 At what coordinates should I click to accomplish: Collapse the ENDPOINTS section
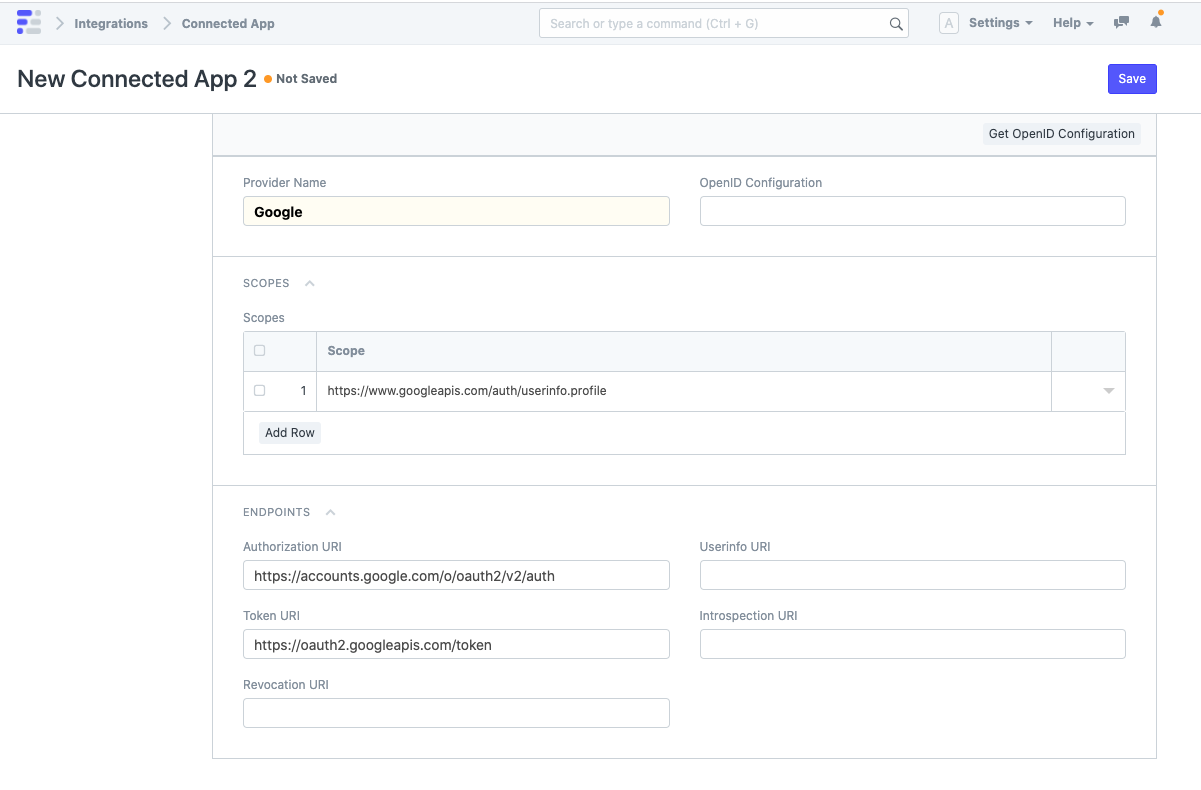(330, 511)
